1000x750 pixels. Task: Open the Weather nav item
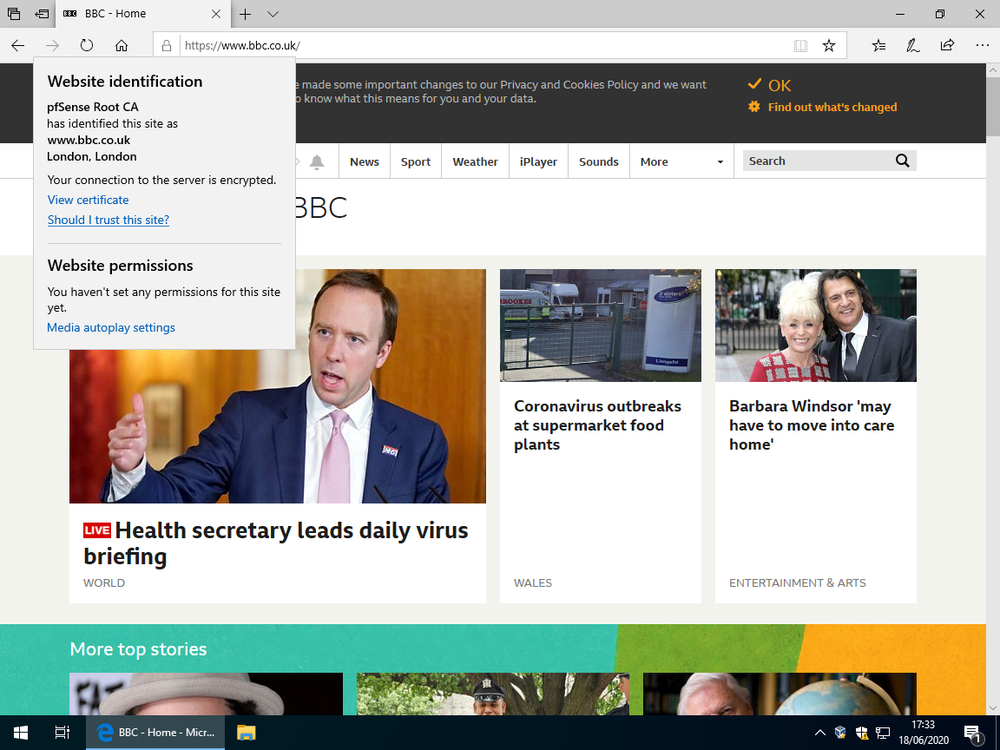(475, 162)
